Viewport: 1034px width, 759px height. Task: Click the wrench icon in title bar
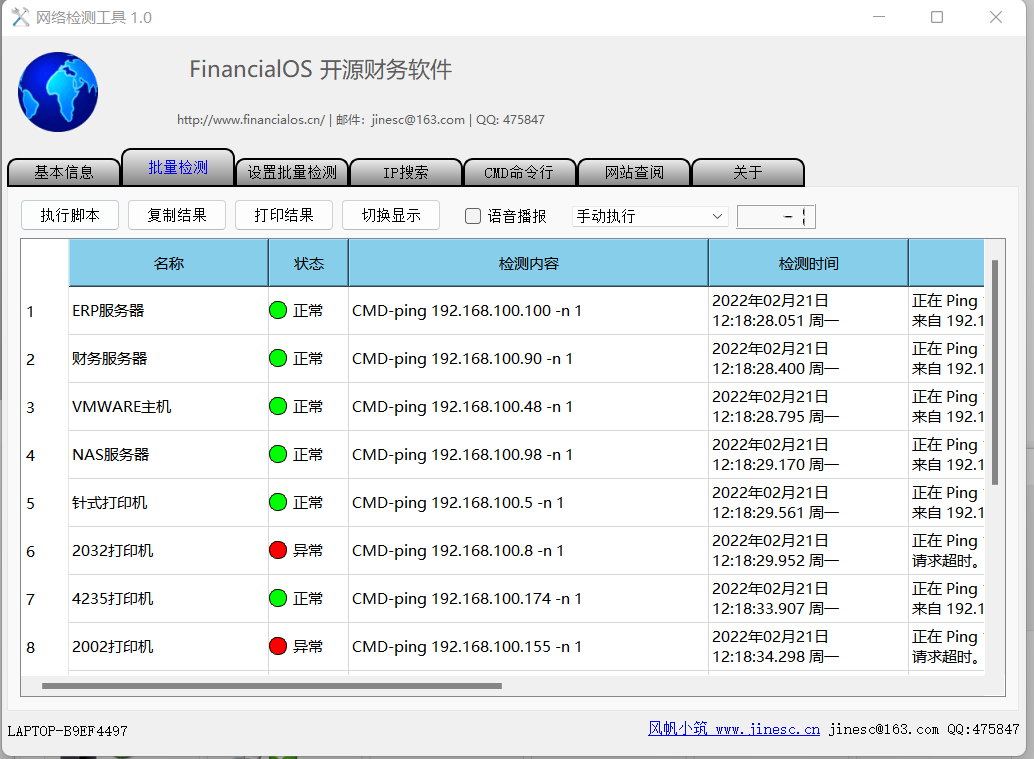click(x=20, y=17)
